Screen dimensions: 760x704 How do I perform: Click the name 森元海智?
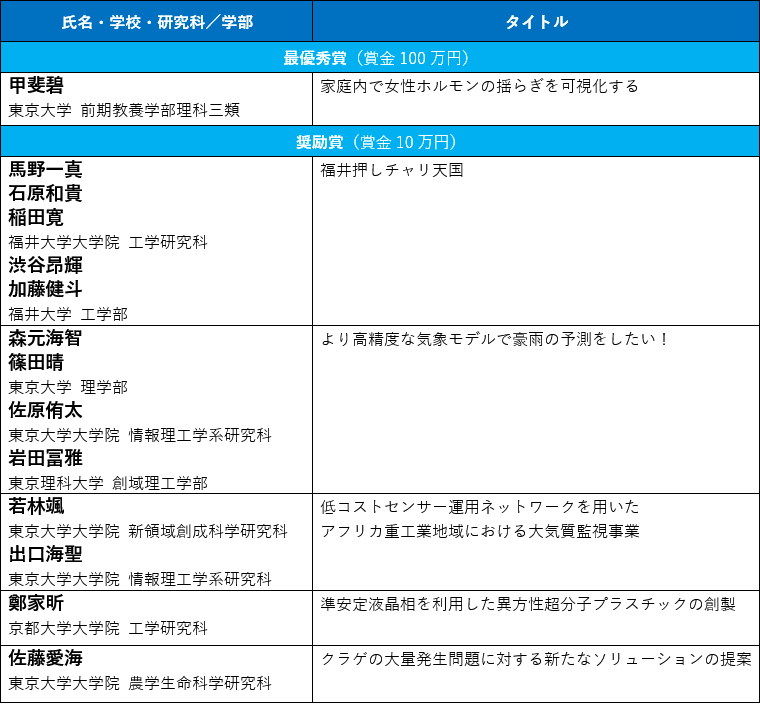(45, 339)
